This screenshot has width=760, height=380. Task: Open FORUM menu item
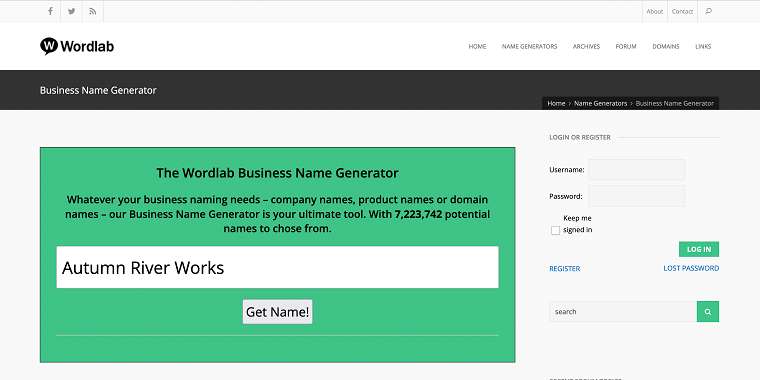pyautogui.click(x=626, y=47)
